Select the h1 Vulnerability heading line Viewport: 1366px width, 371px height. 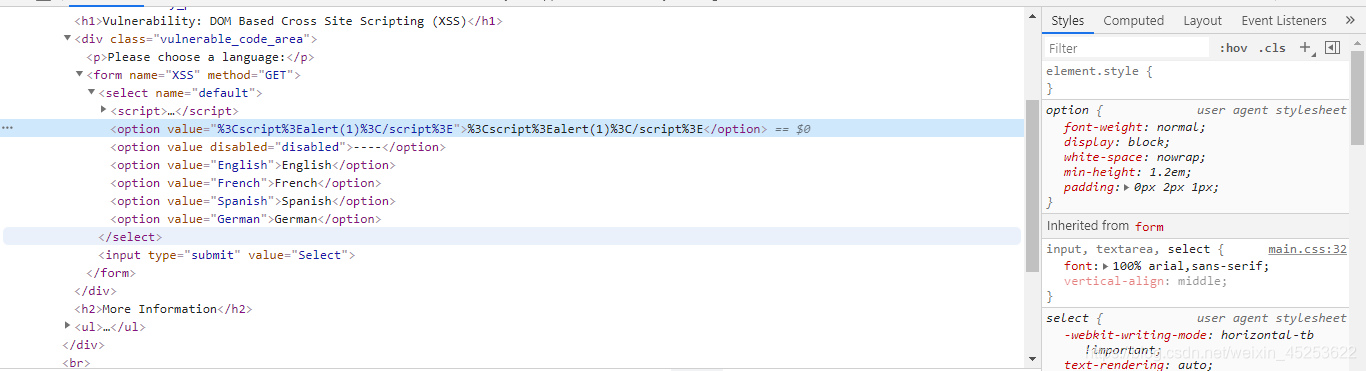click(288, 21)
